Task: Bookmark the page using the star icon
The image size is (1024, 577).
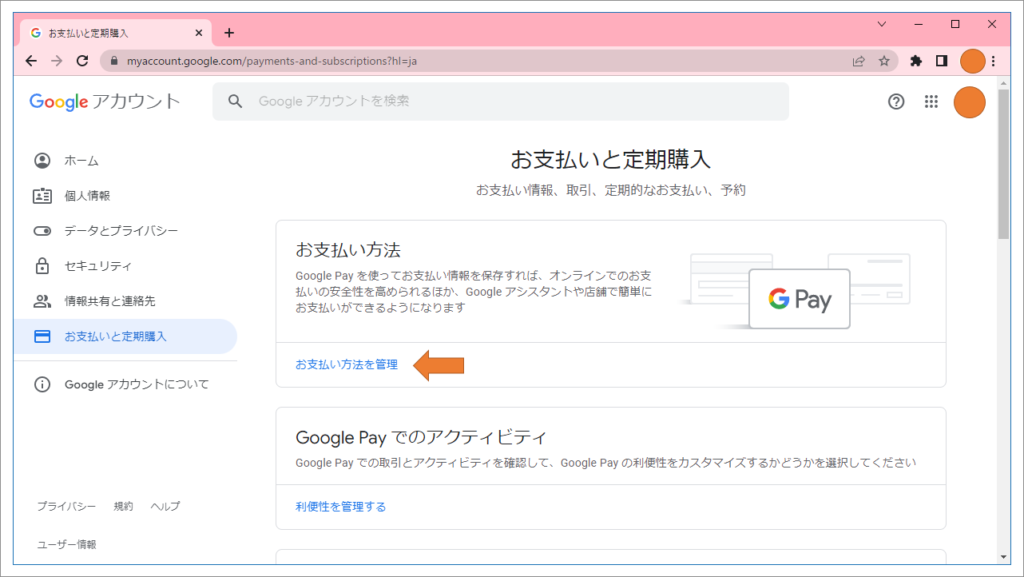Action: (886, 61)
